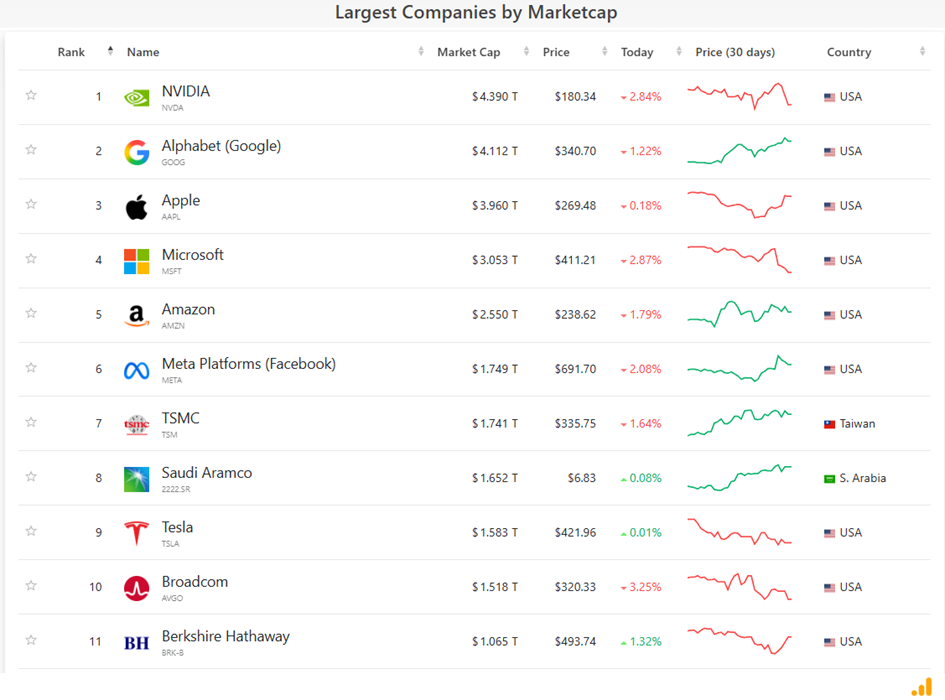
Task: Sort by the Country column header
Action: click(849, 52)
